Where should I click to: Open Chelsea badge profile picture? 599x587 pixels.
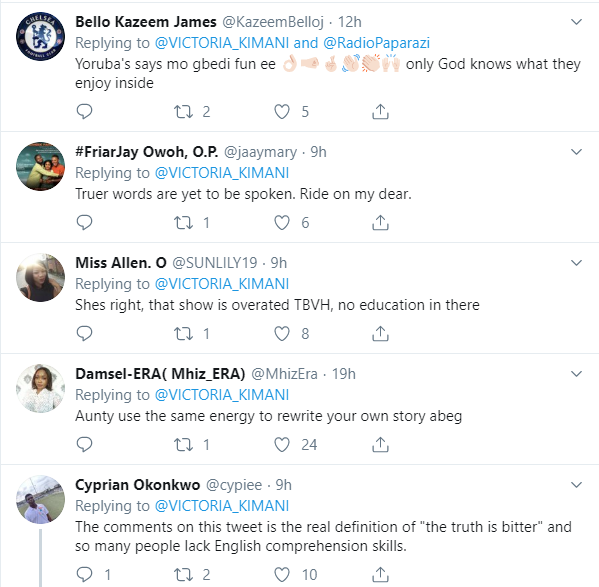point(40,37)
